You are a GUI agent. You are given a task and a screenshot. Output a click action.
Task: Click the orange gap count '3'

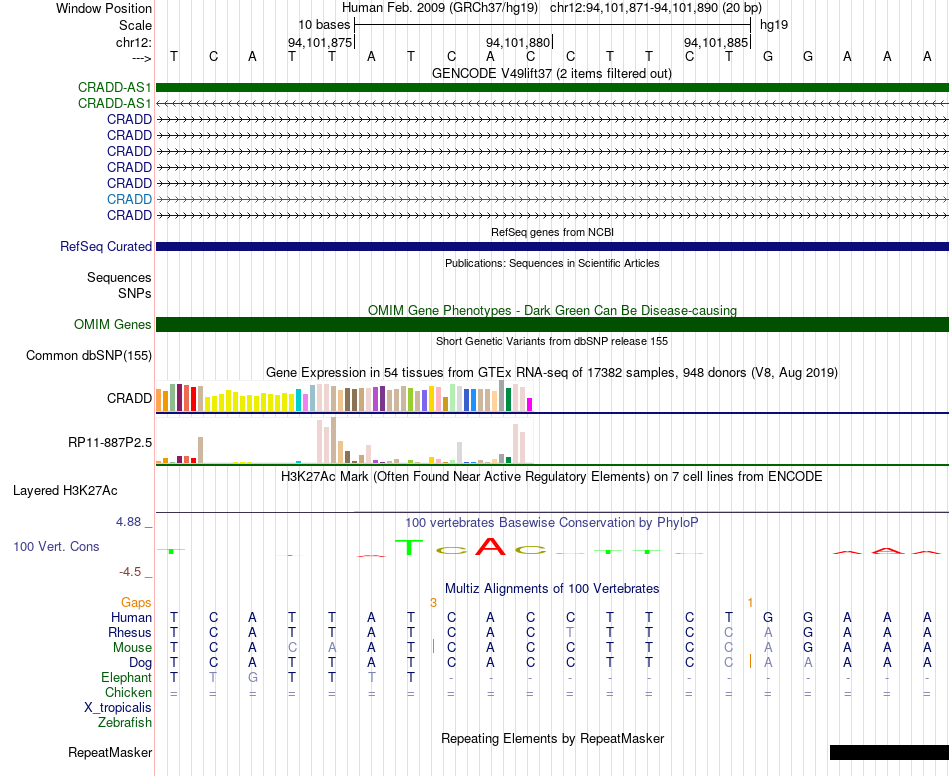click(x=433, y=602)
